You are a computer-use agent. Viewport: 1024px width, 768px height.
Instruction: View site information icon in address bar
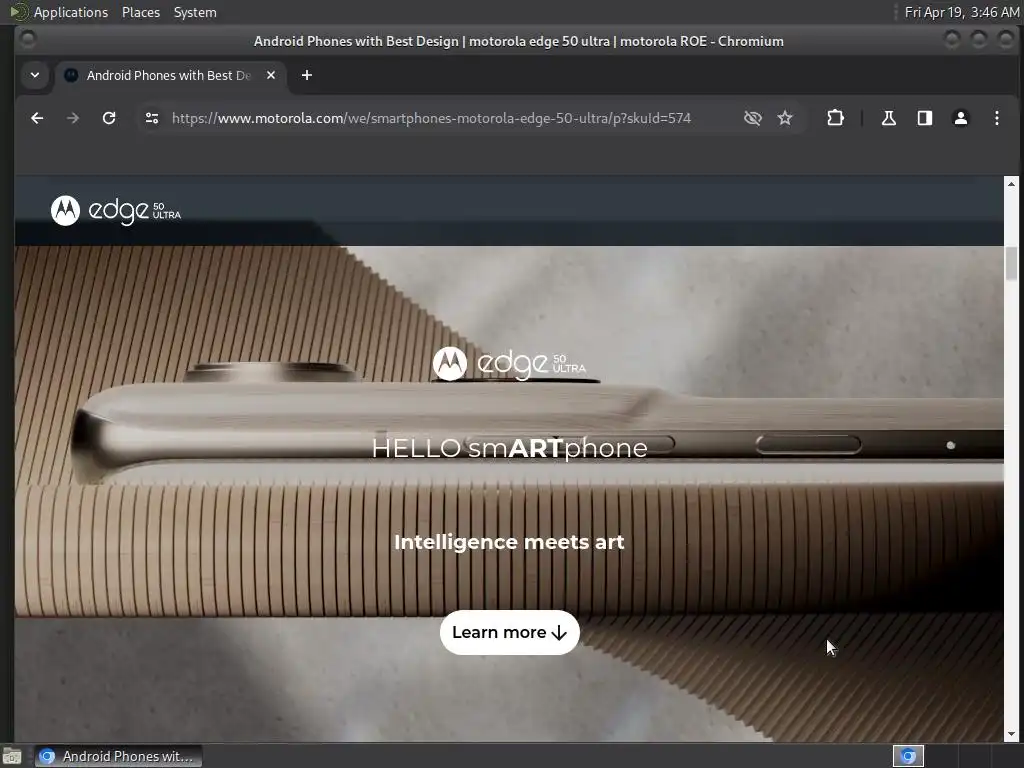tap(152, 118)
